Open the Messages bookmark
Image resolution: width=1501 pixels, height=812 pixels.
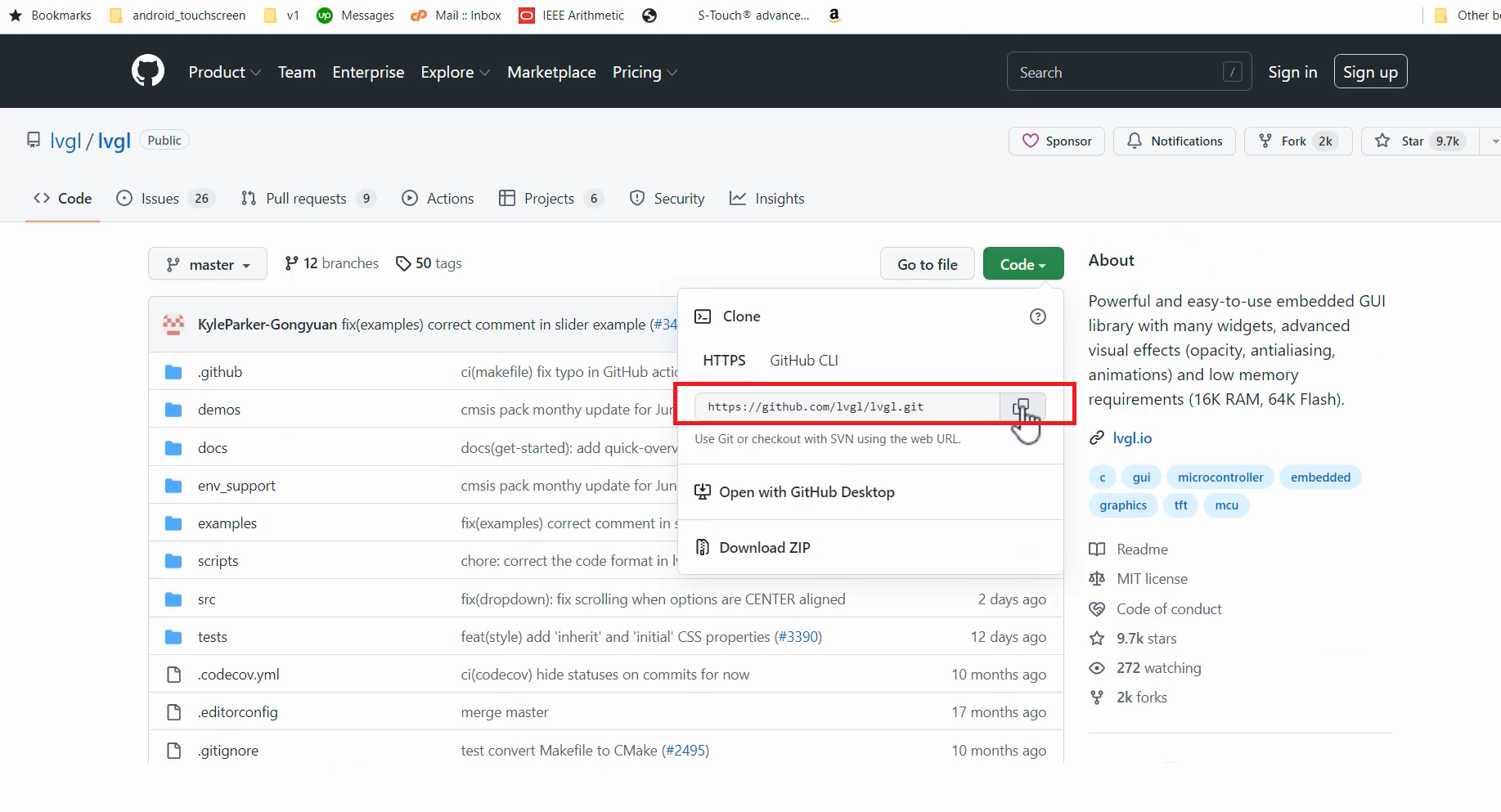click(356, 16)
